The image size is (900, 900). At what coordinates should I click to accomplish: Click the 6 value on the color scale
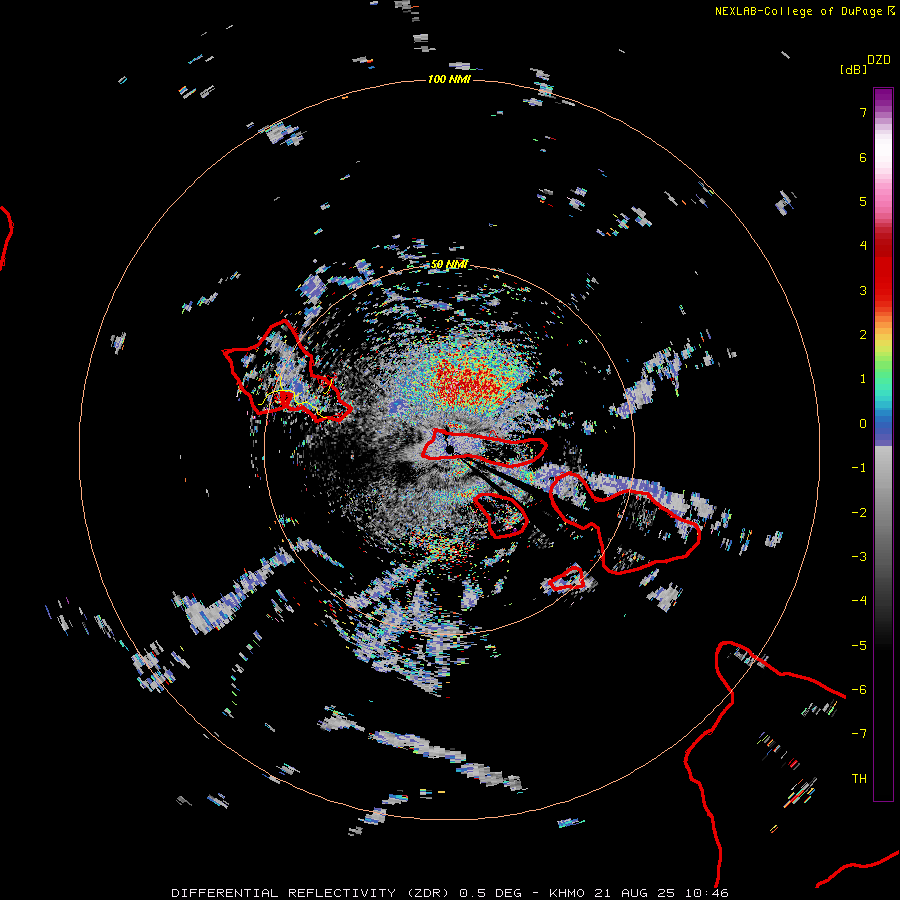coord(863,157)
